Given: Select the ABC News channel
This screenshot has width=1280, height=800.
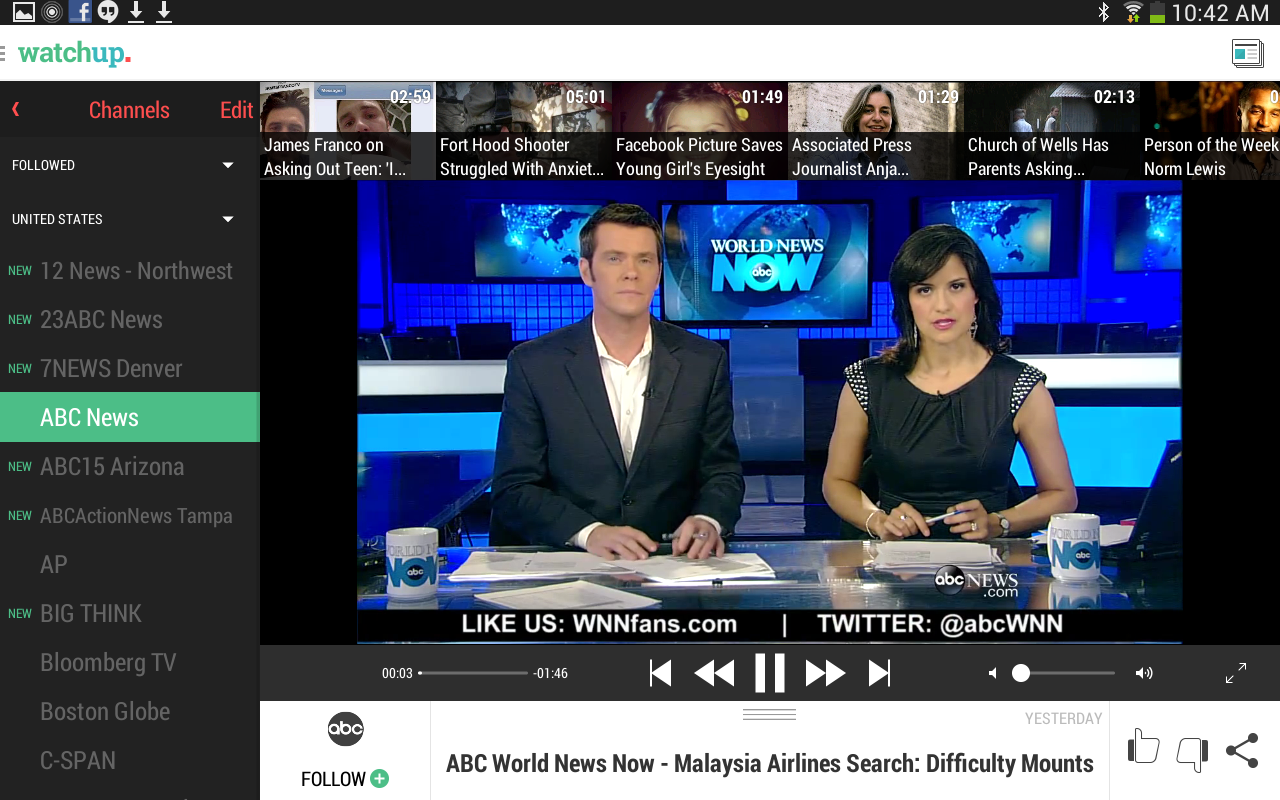Looking at the screenshot, I should 130,417.
